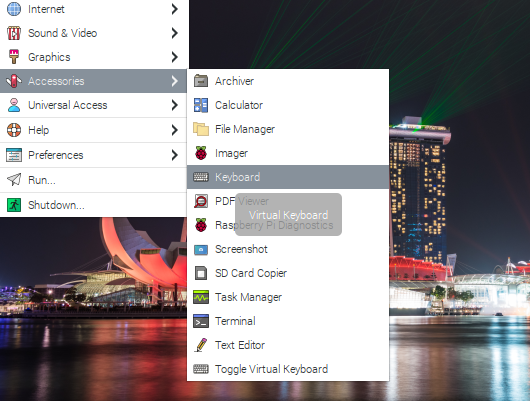Open File Manager from Accessories

(288, 129)
